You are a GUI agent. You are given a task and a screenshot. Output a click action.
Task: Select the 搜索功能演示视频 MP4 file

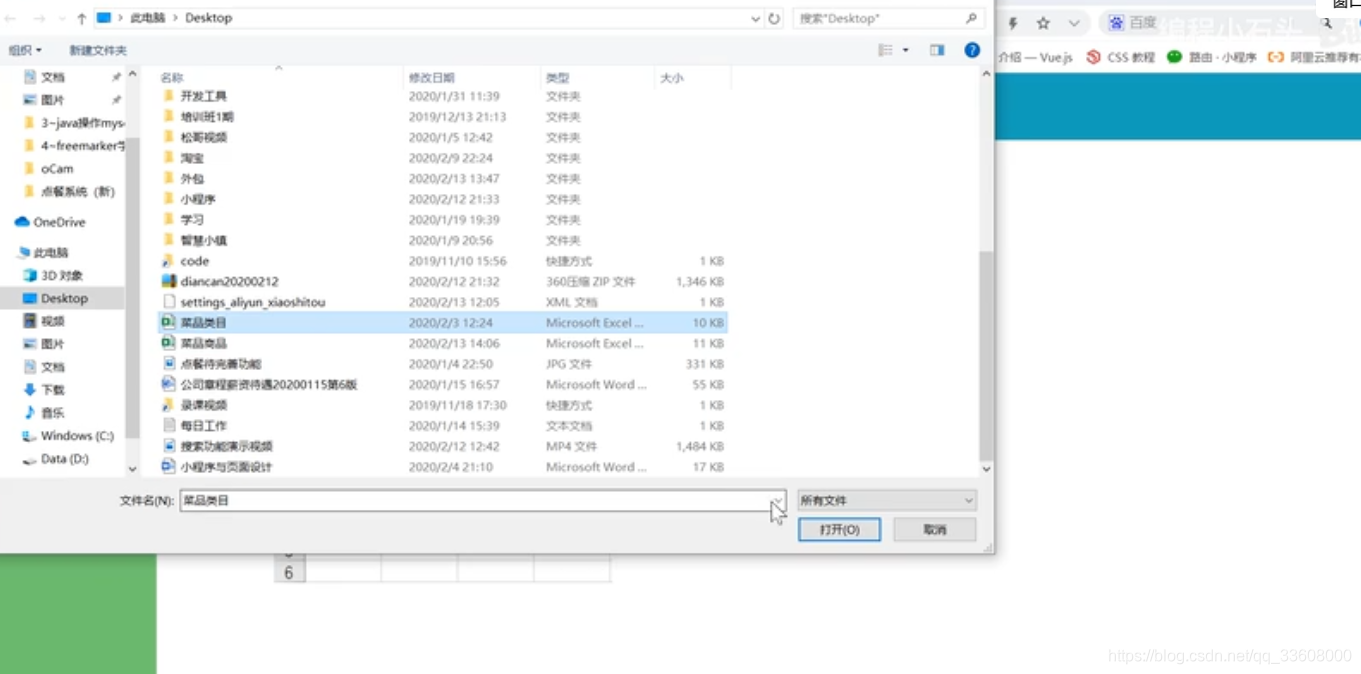[x=227, y=446]
